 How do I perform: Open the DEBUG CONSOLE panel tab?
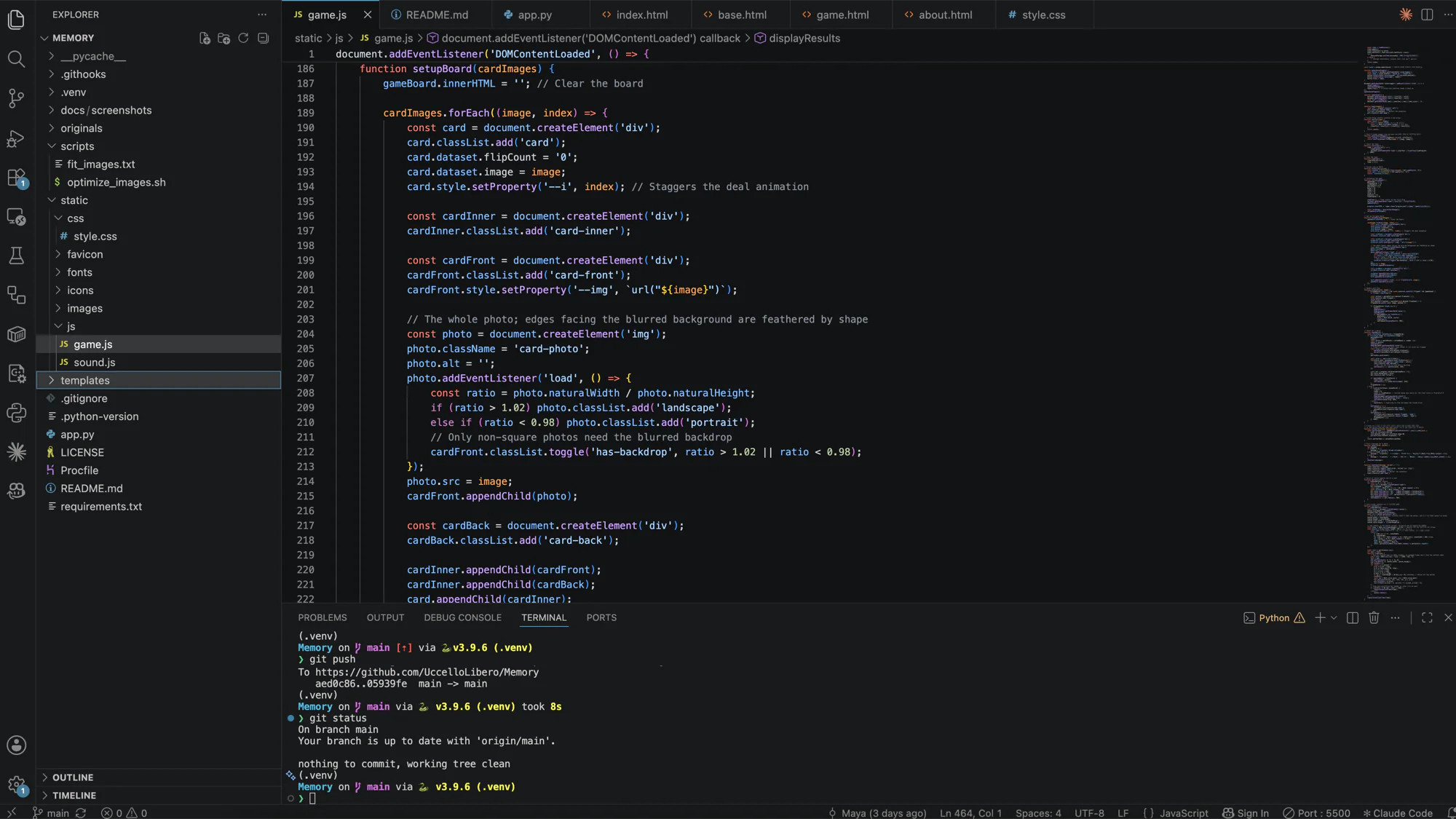pyautogui.click(x=462, y=617)
